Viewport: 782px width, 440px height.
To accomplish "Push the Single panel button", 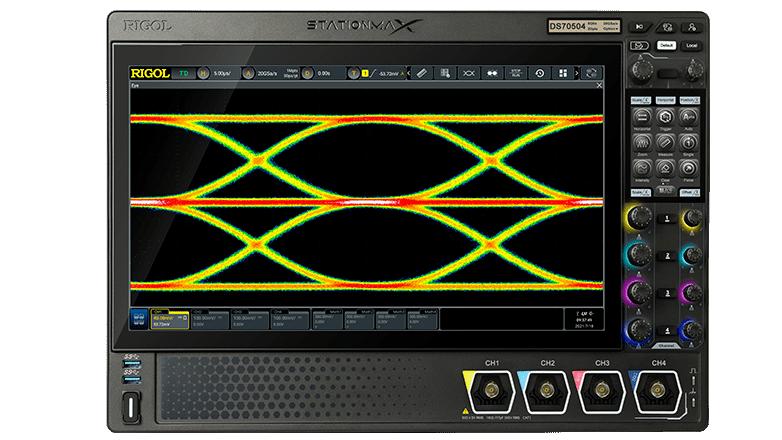I will coord(688,143).
